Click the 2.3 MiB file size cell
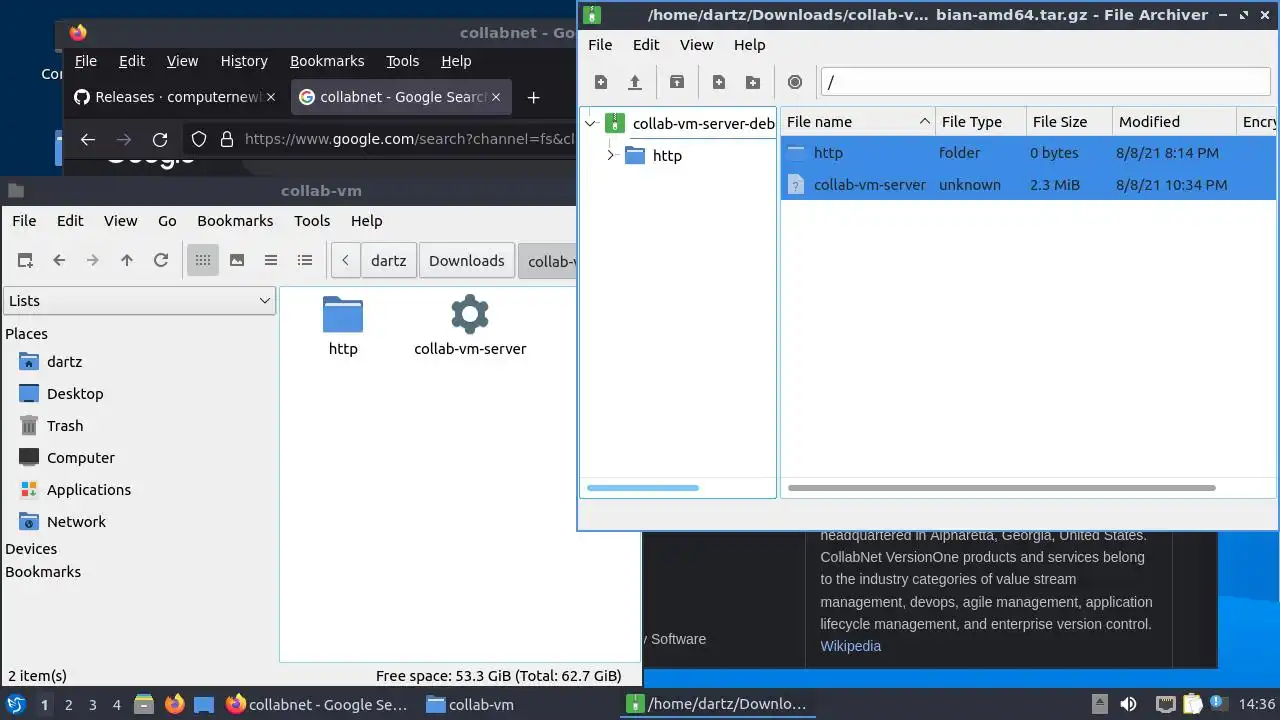Viewport: 1280px width, 720px height. [x=1055, y=184]
